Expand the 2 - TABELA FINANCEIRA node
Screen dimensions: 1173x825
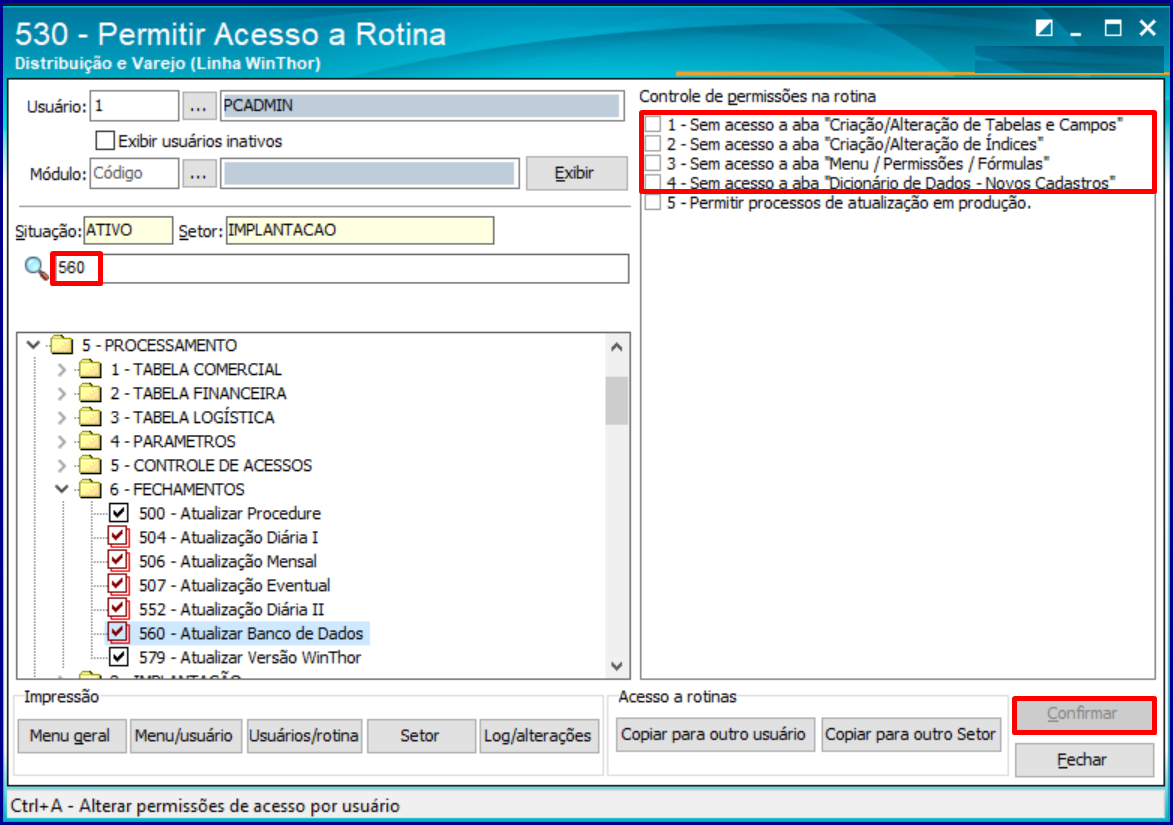tap(62, 393)
